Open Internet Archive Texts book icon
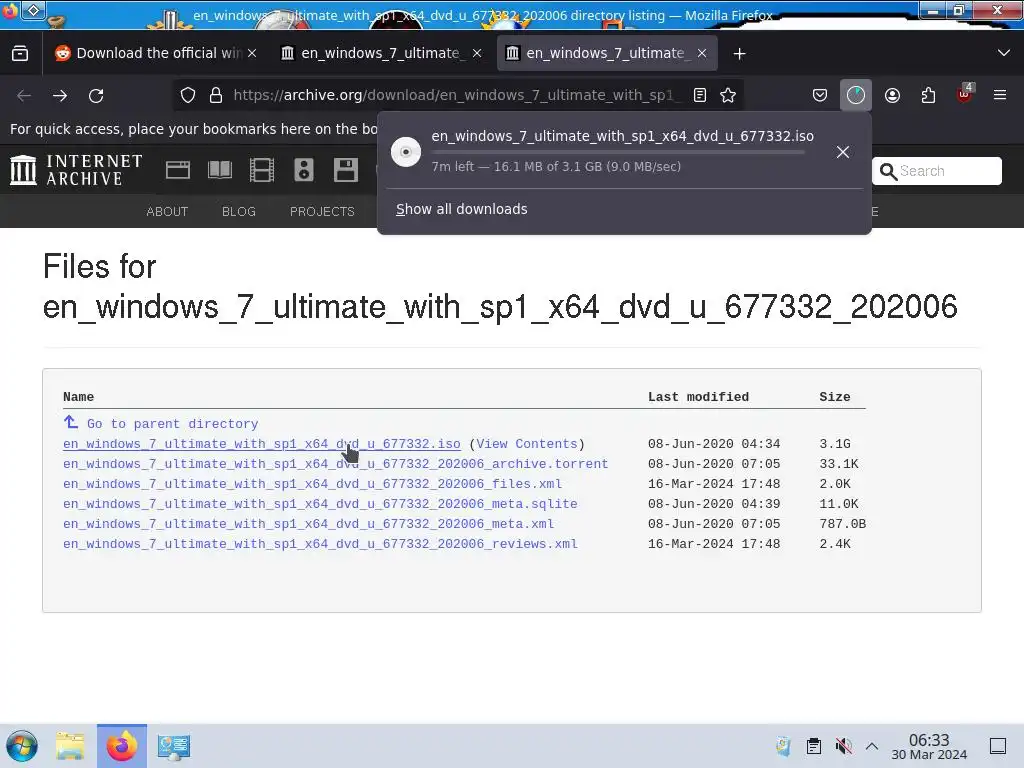Image resolution: width=1024 pixels, height=768 pixels. (219, 170)
